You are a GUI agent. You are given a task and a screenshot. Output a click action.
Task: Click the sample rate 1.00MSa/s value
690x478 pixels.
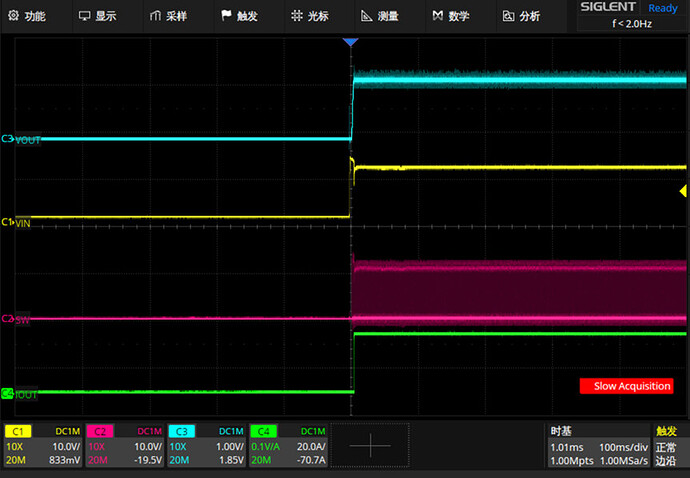624,460
